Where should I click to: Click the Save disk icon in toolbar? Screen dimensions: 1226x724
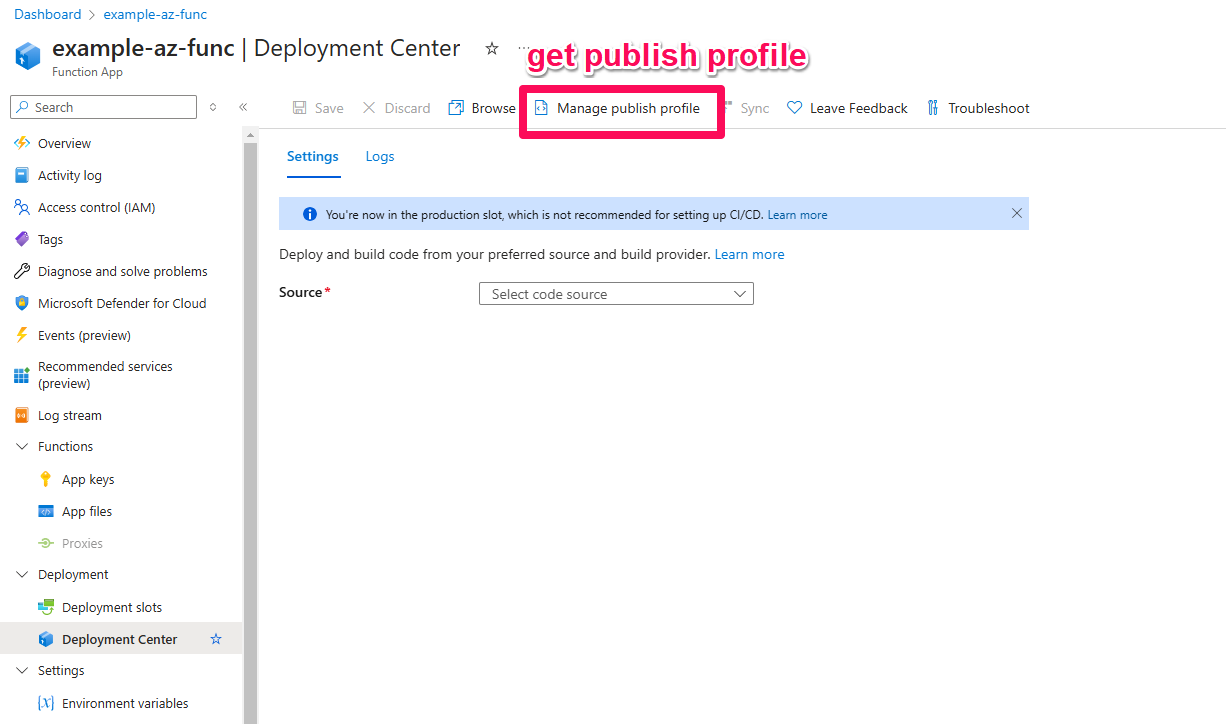click(300, 108)
